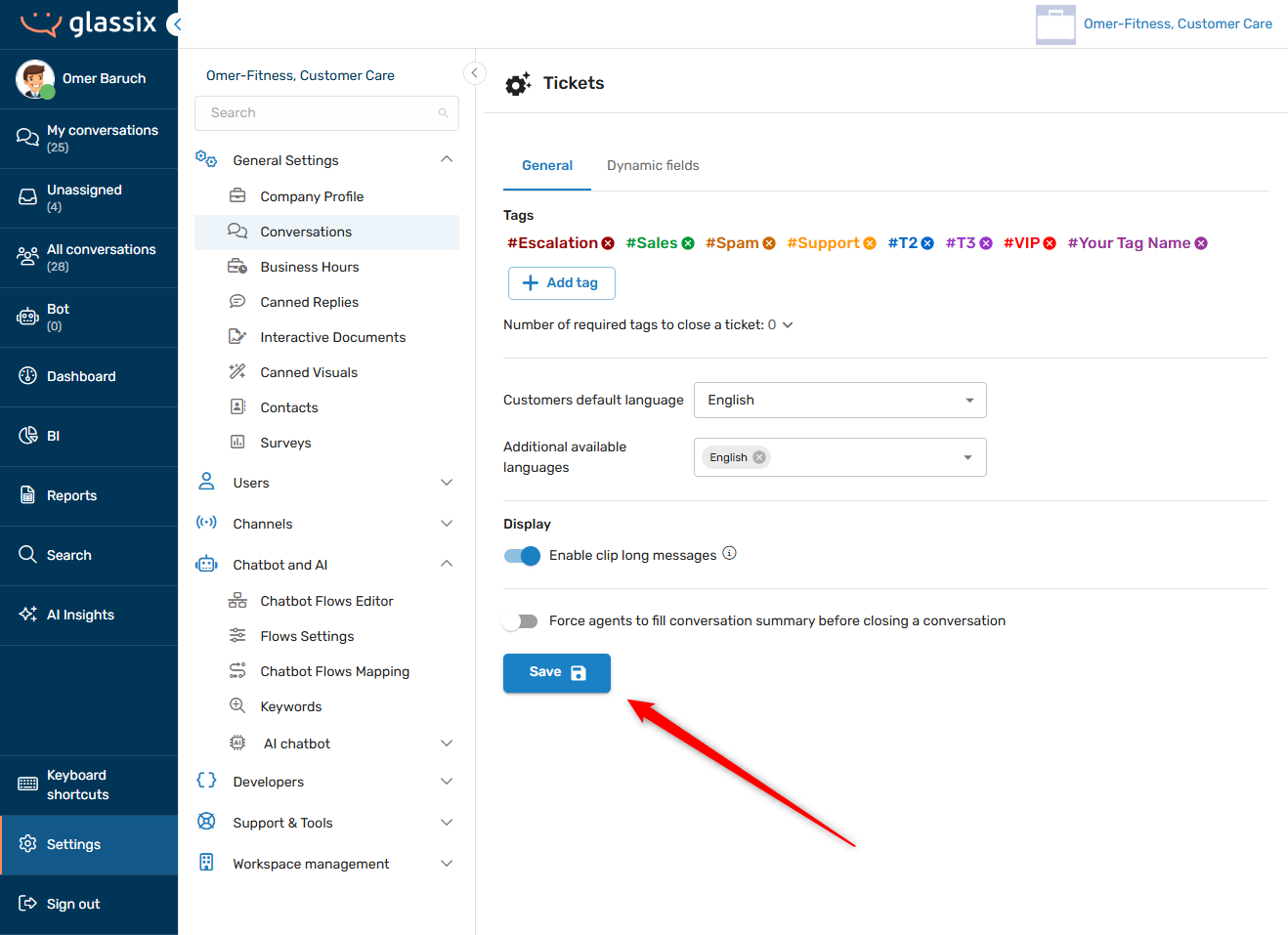This screenshot has width=1288, height=935.
Task: Open Surveys settings
Action: pos(326,443)
